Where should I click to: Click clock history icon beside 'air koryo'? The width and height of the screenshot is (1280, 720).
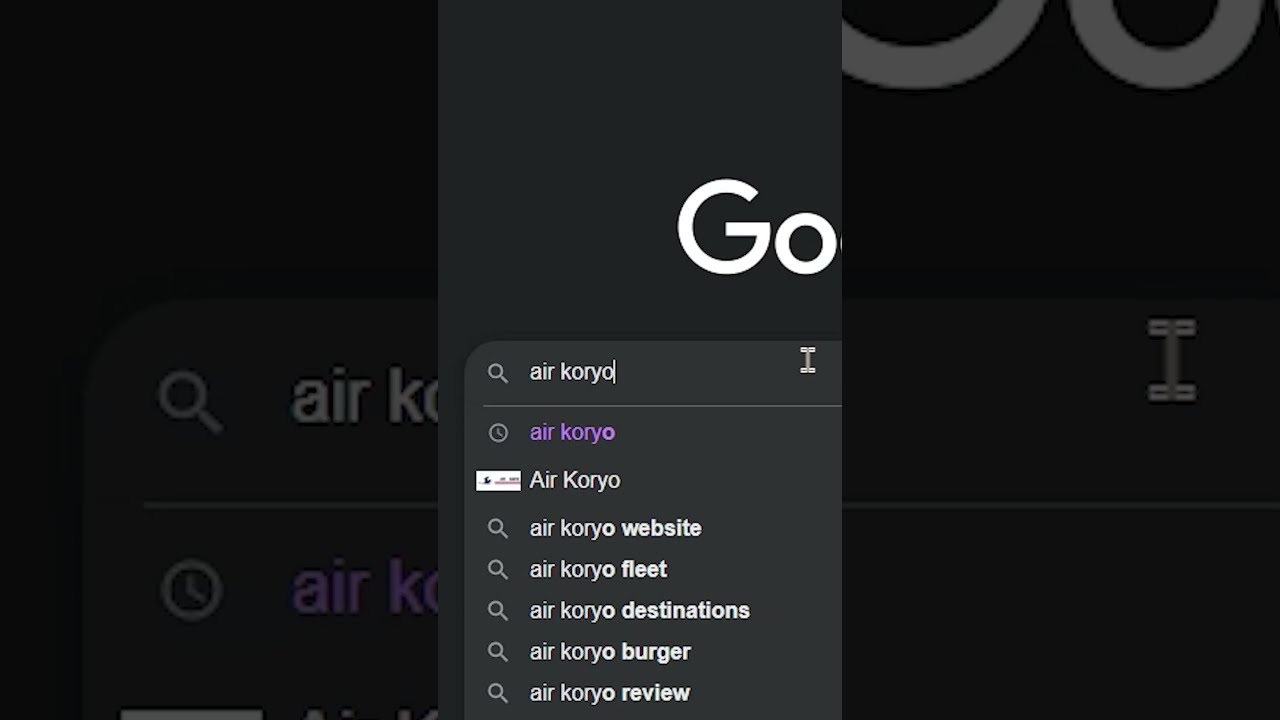tap(498, 433)
